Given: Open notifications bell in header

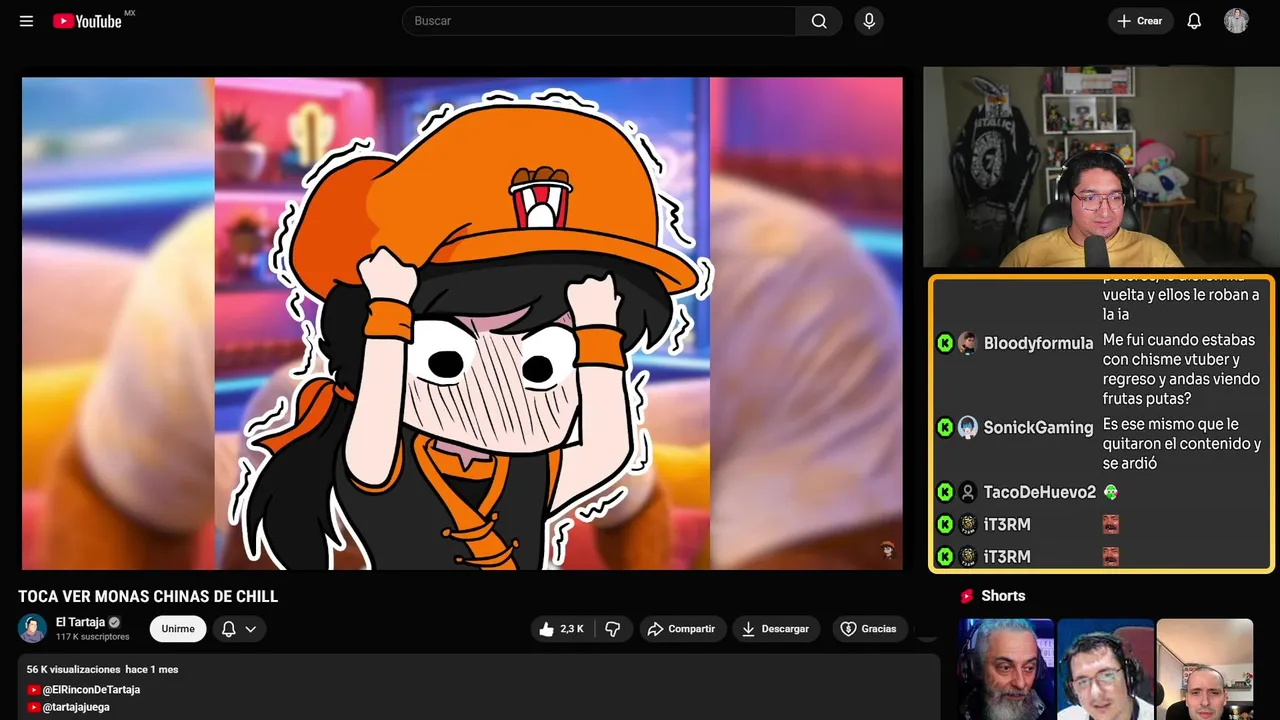Looking at the screenshot, I should pos(1194,21).
